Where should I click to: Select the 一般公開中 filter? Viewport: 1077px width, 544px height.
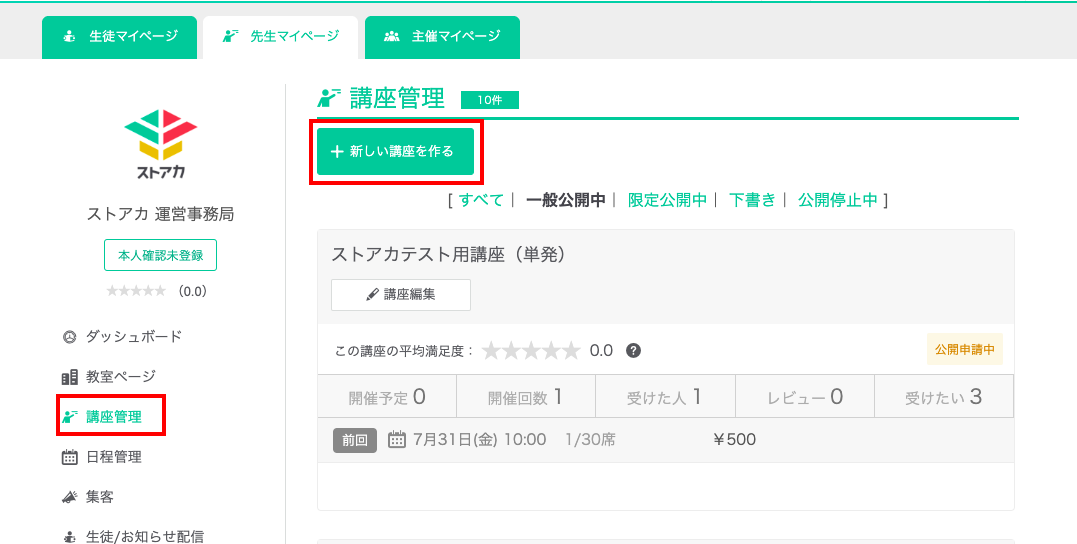coord(565,200)
